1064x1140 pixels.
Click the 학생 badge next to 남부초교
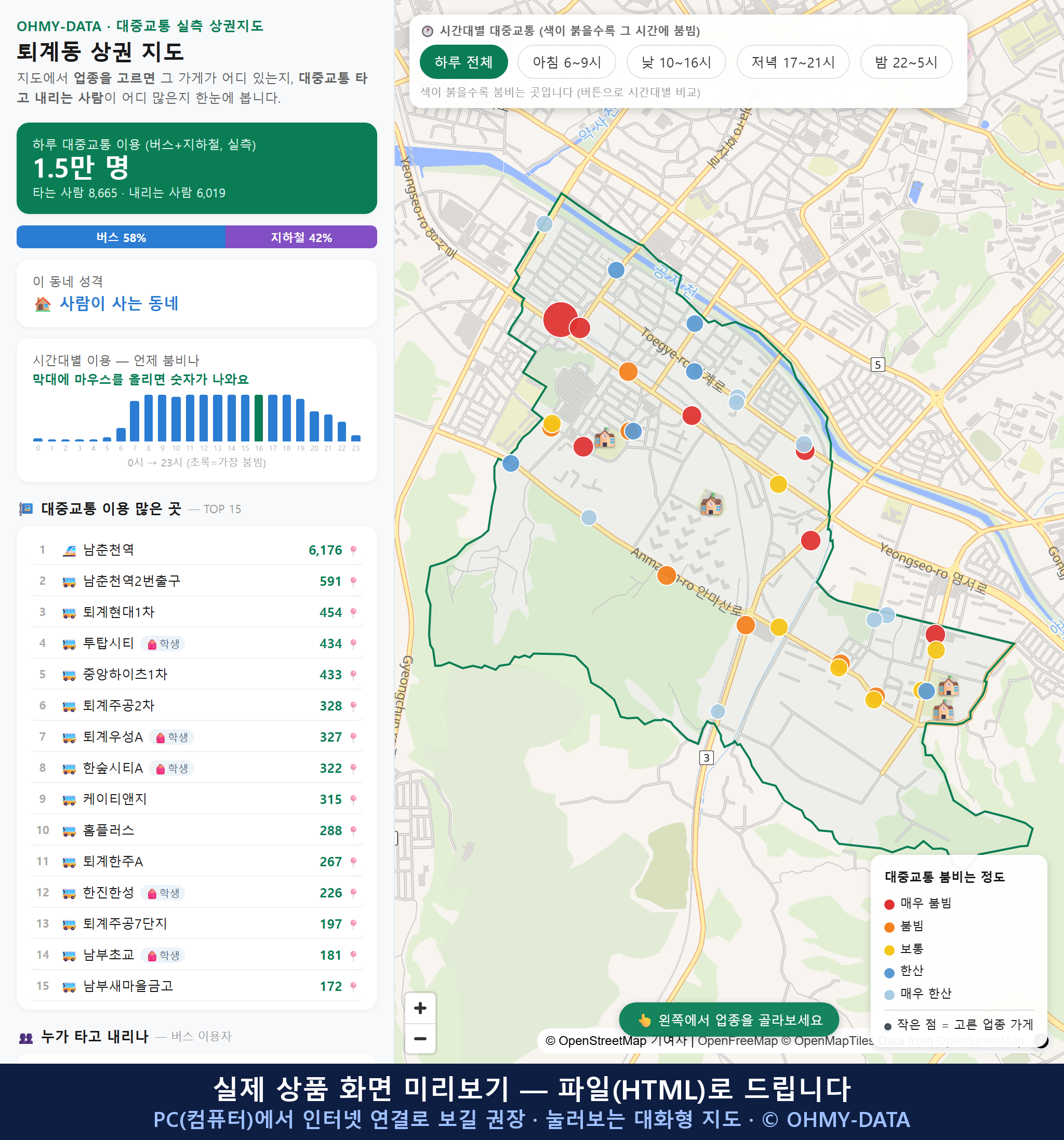point(164,955)
